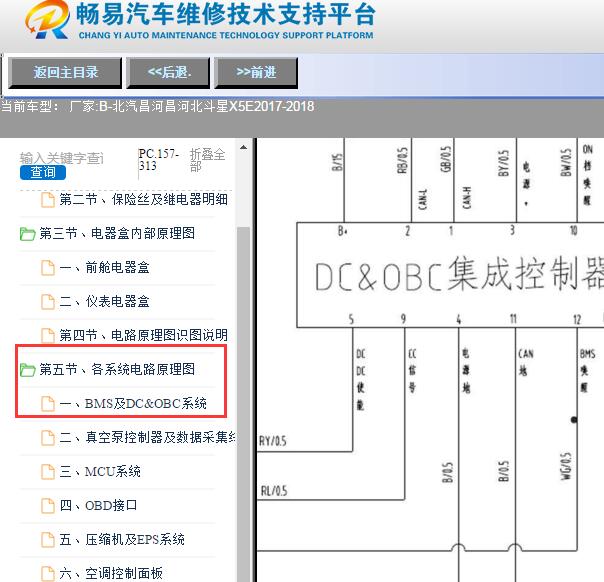Click the CAN-H signal label

(467, 198)
